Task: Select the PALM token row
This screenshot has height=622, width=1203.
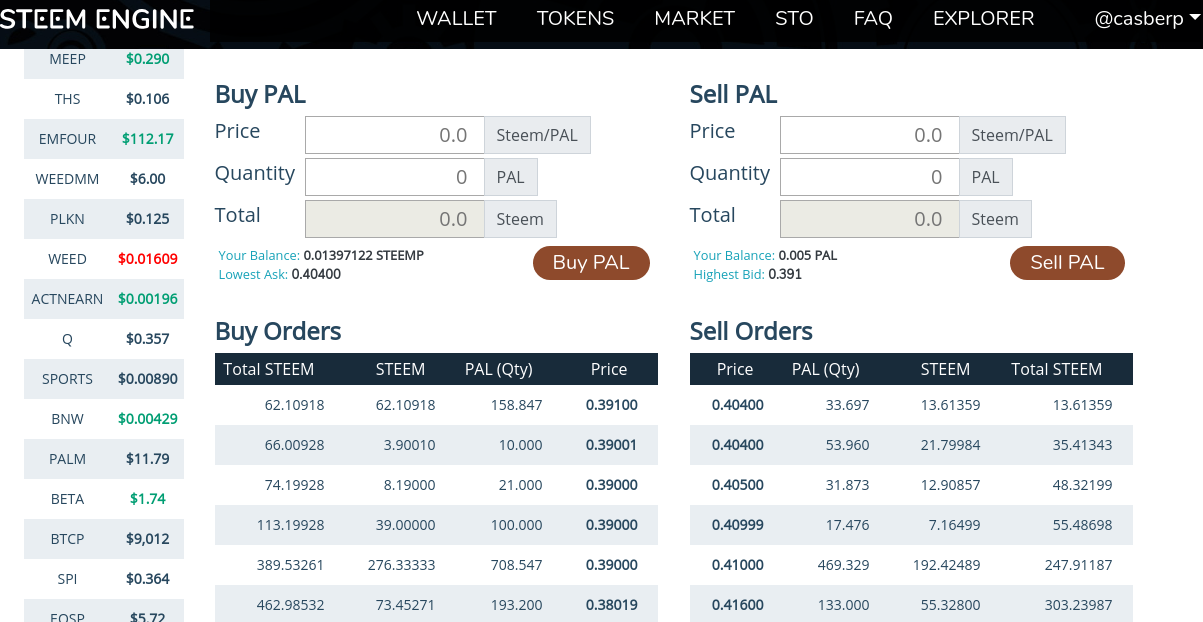Action: point(104,459)
